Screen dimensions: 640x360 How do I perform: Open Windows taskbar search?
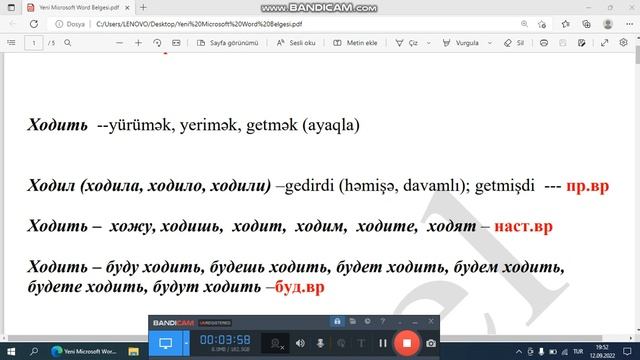click(34, 351)
